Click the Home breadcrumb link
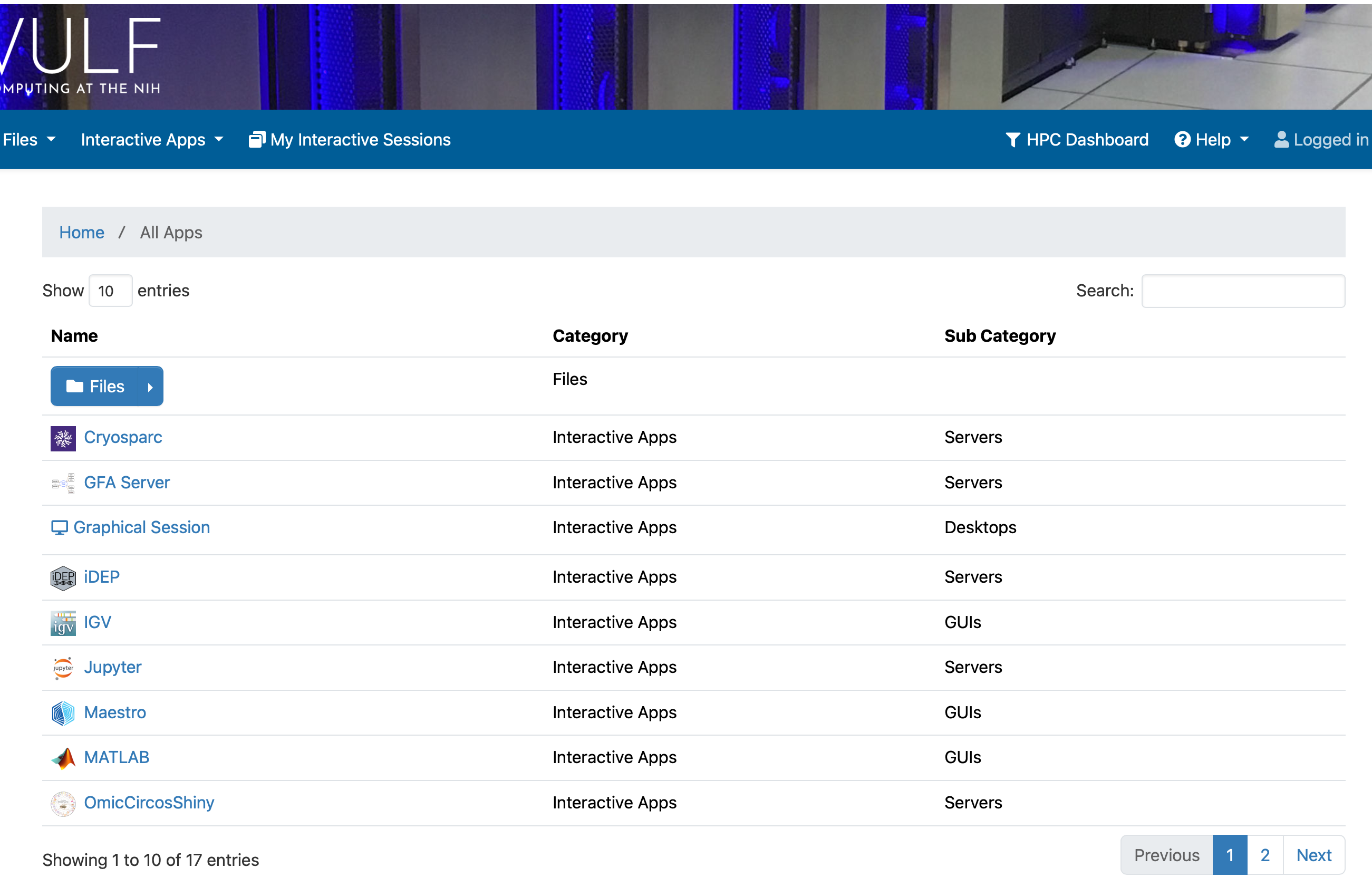 coord(82,232)
